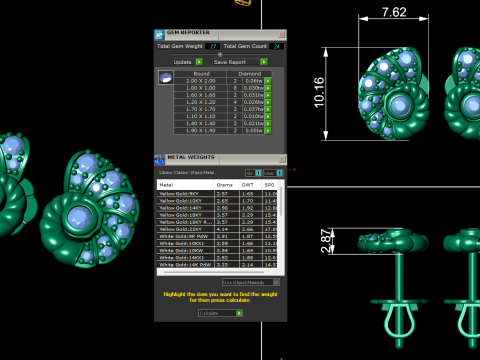Select the Yellow Gold:14KY row
Image resolution: width=480 pixels, height=360 pixels.
point(217,208)
